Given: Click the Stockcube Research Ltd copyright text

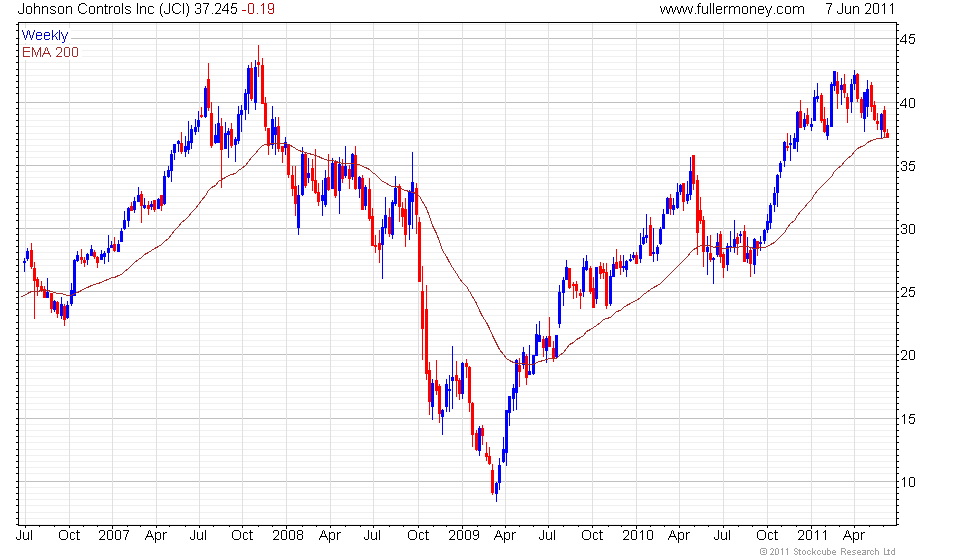Looking at the screenshot, I should (828, 552).
